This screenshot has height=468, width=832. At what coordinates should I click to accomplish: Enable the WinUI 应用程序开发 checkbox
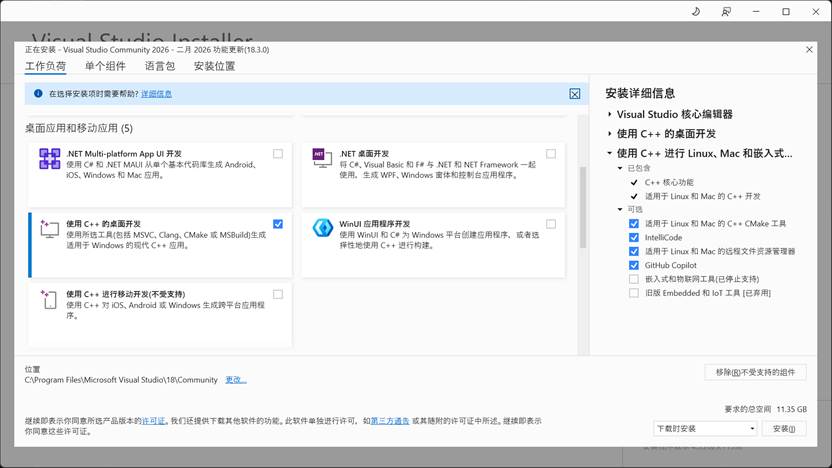pyautogui.click(x=551, y=224)
